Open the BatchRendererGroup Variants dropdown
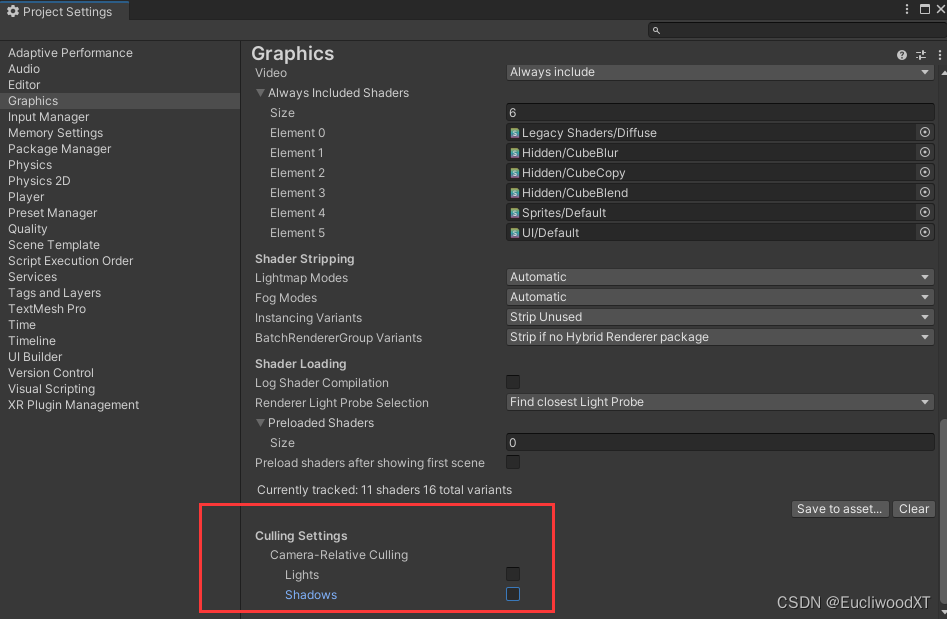Image resolution: width=947 pixels, height=619 pixels. [x=720, y=337]
